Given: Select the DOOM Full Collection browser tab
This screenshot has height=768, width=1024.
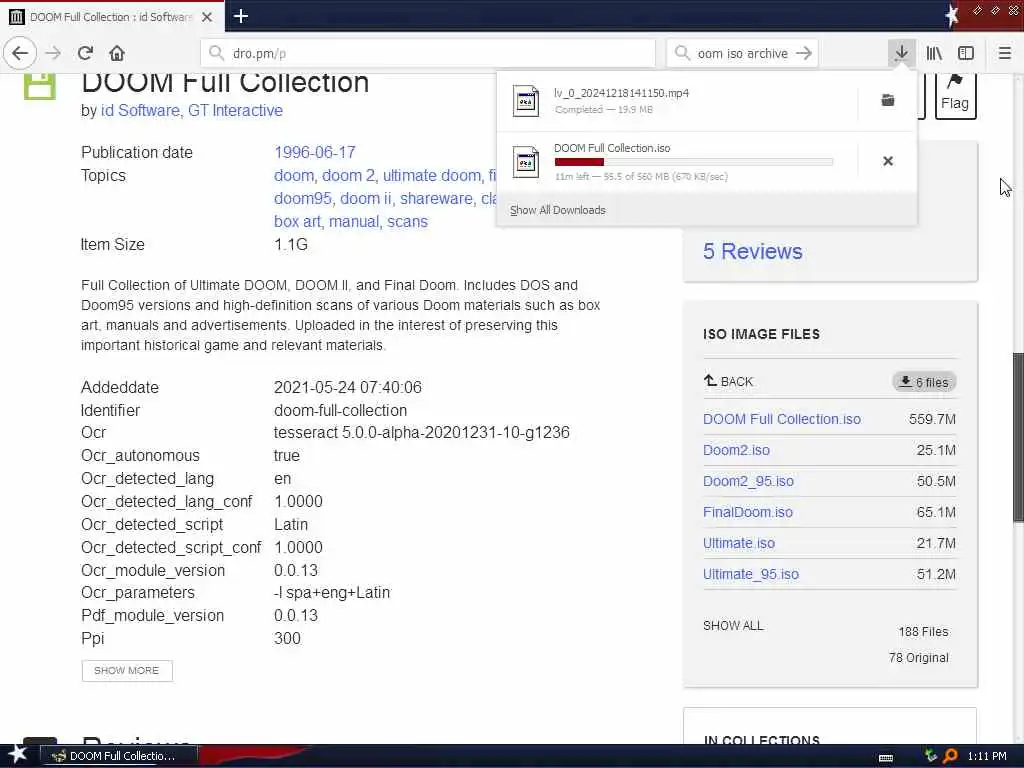Looking at the screenshot, I should pos(112,16).
